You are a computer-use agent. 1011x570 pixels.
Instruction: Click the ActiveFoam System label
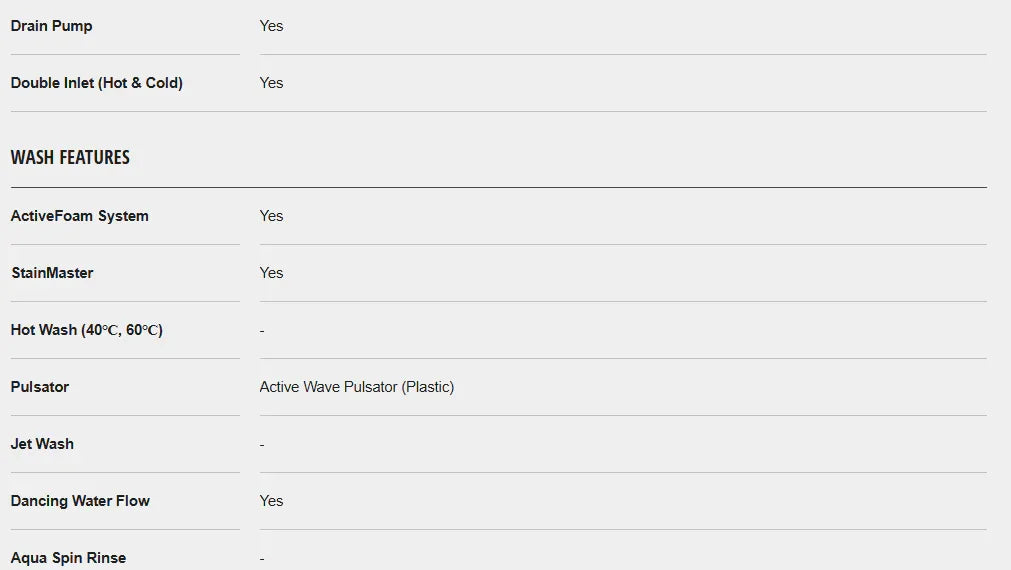click(79, 216)
